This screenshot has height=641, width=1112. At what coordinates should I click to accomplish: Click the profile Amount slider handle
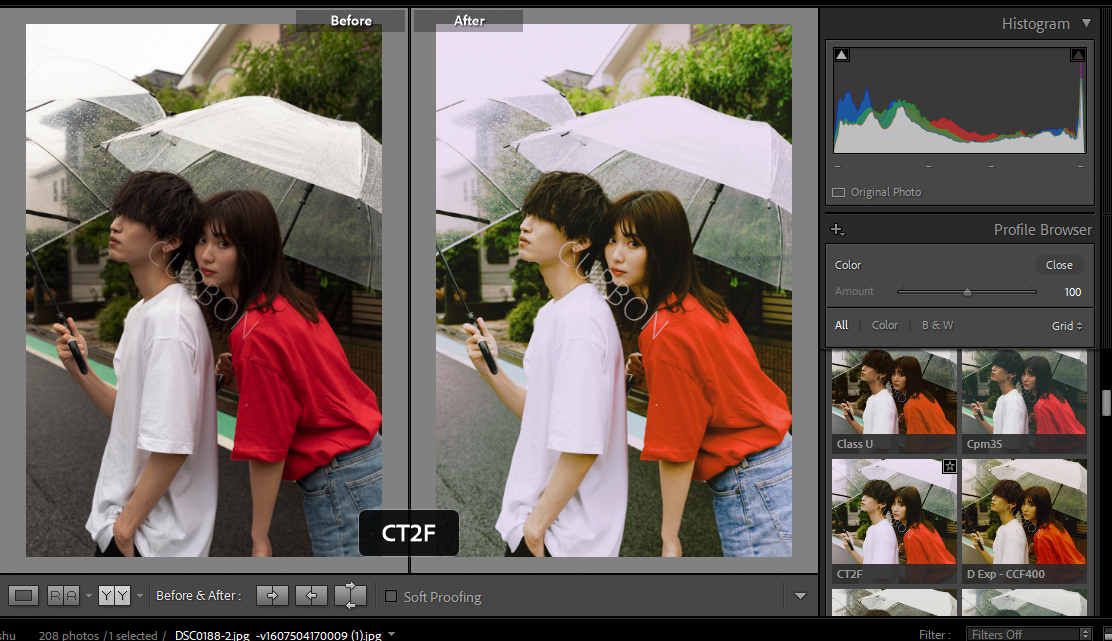[967, 292]
